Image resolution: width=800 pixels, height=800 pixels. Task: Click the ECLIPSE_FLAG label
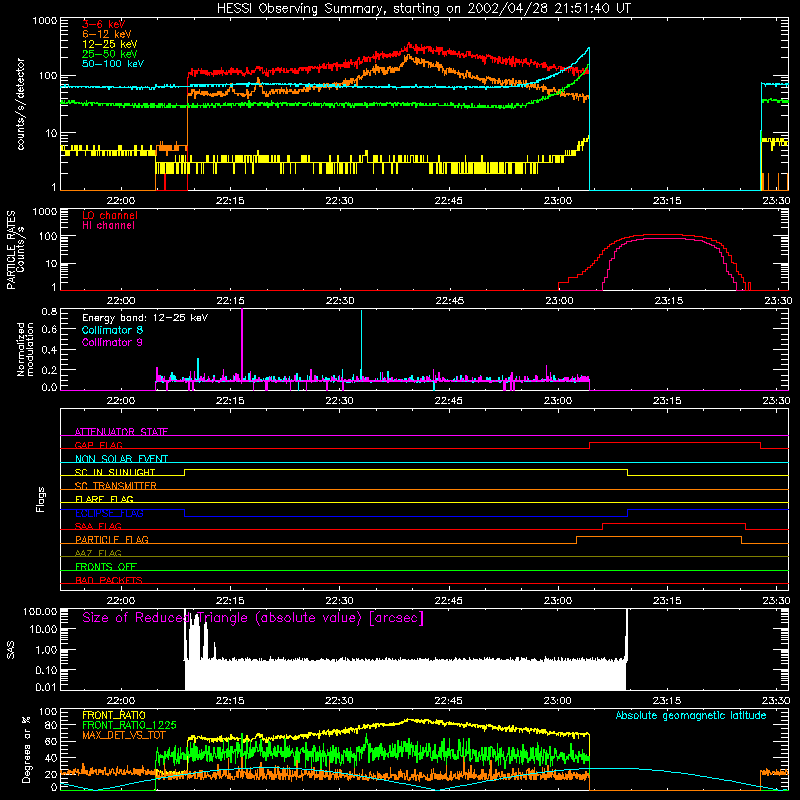click(109, 513)
